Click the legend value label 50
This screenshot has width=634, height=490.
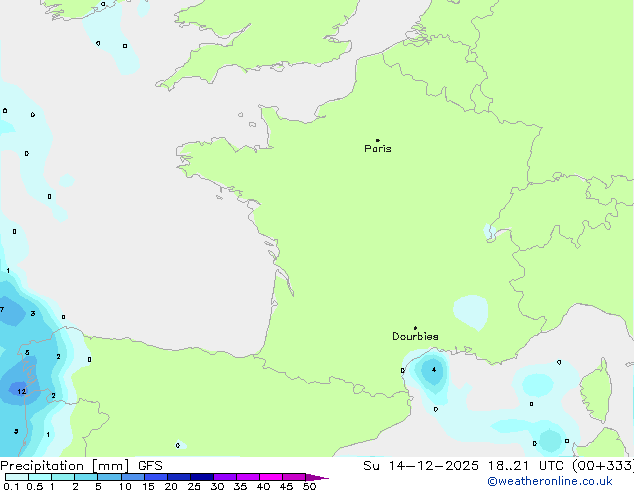coord(309,487)
